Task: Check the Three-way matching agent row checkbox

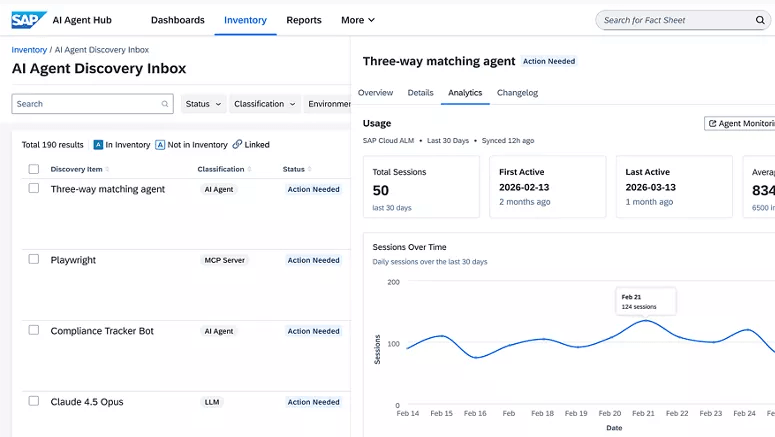Action: tap(34, 188)
